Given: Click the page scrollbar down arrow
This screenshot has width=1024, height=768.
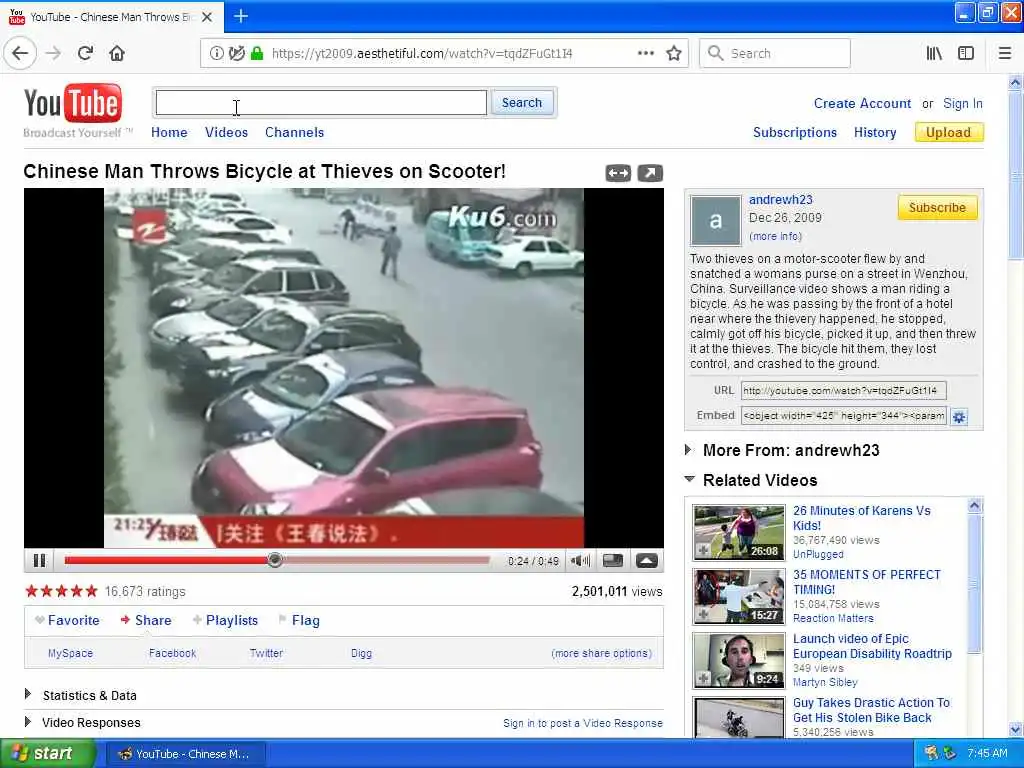Looking at the screenshot, I should pos(1015,729).
